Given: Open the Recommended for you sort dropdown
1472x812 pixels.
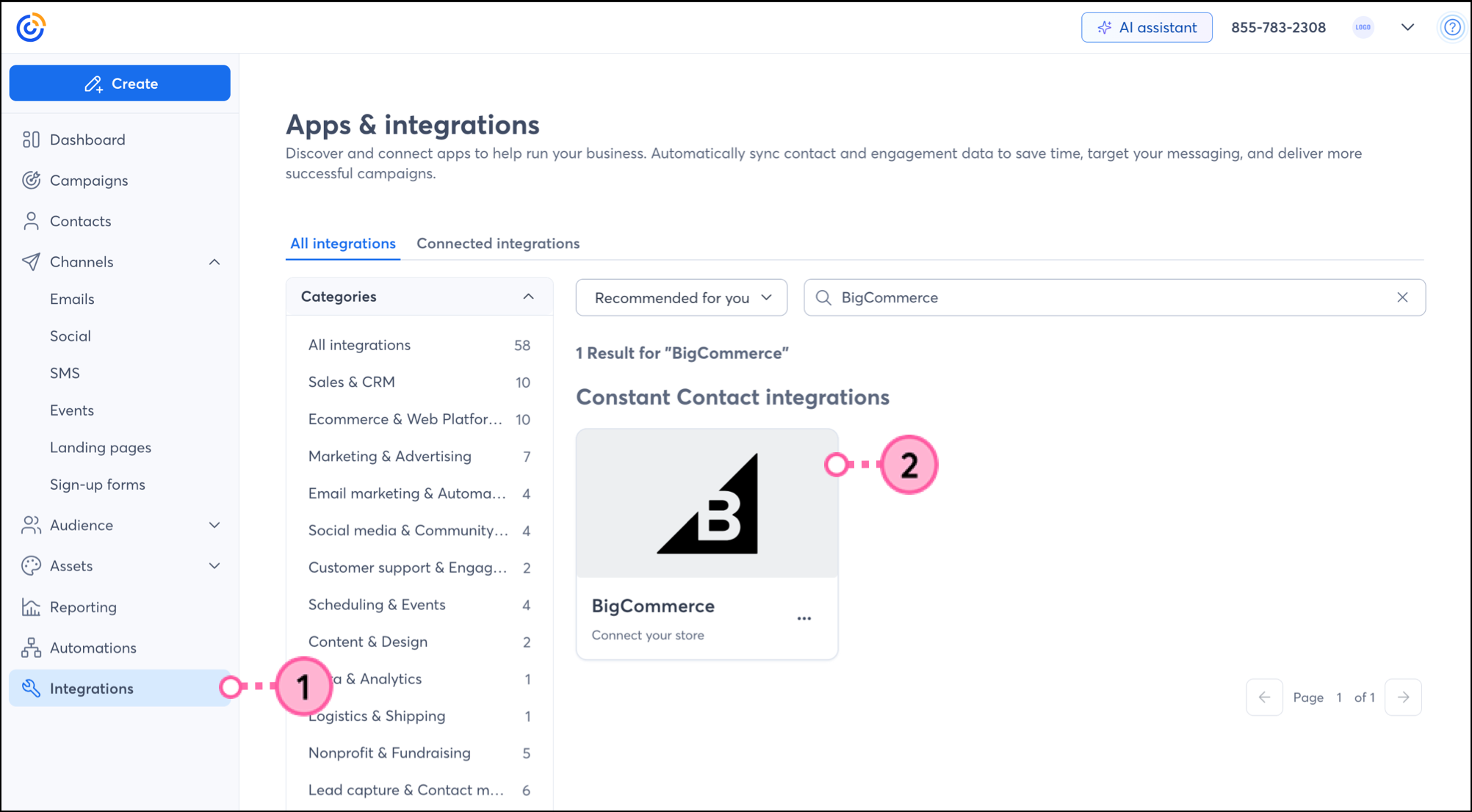Looking at the screenshot, I should pyautogui.click(x=681, y=297).
